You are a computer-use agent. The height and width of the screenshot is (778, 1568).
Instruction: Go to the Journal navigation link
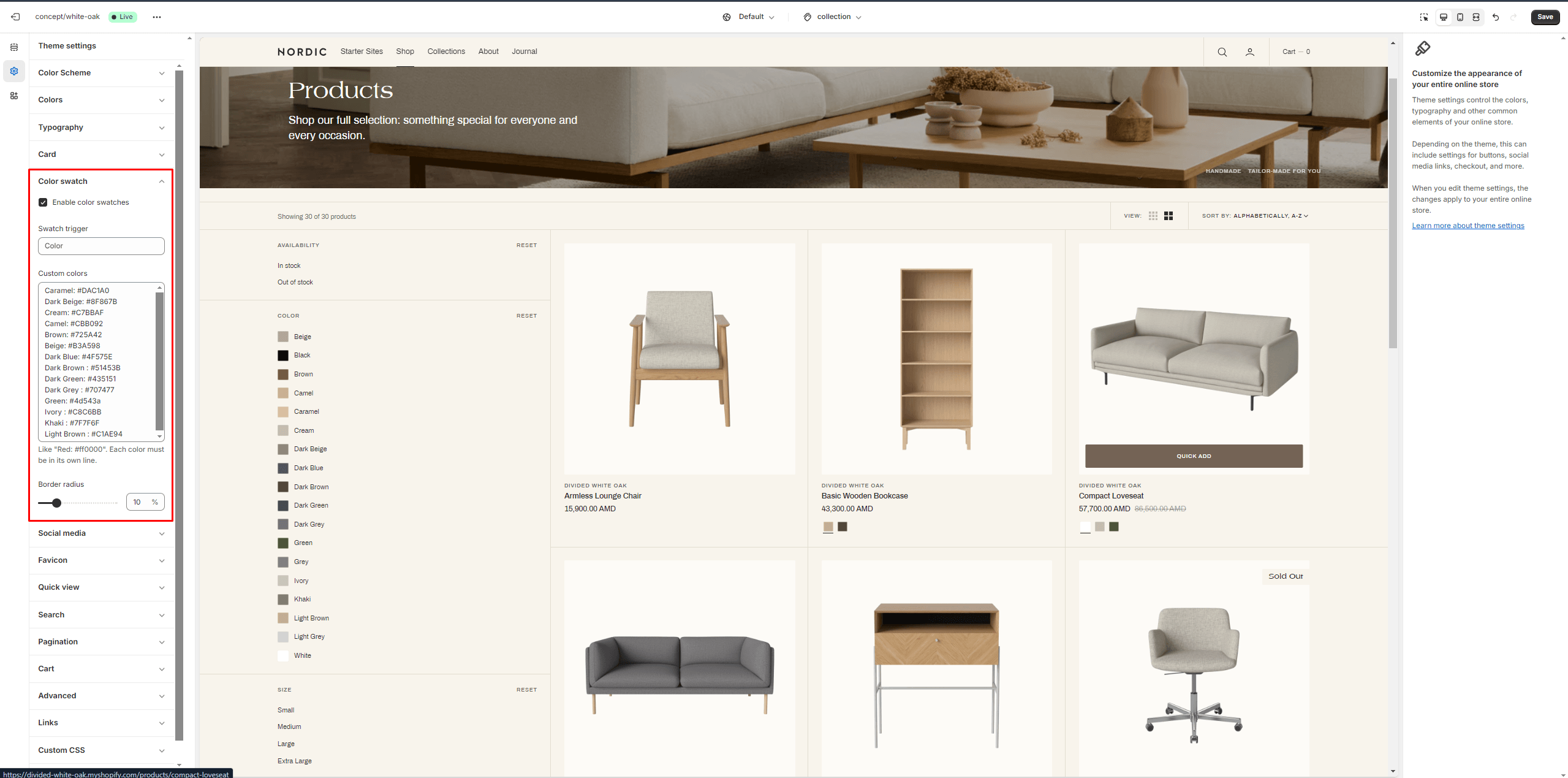pos(524,51)
